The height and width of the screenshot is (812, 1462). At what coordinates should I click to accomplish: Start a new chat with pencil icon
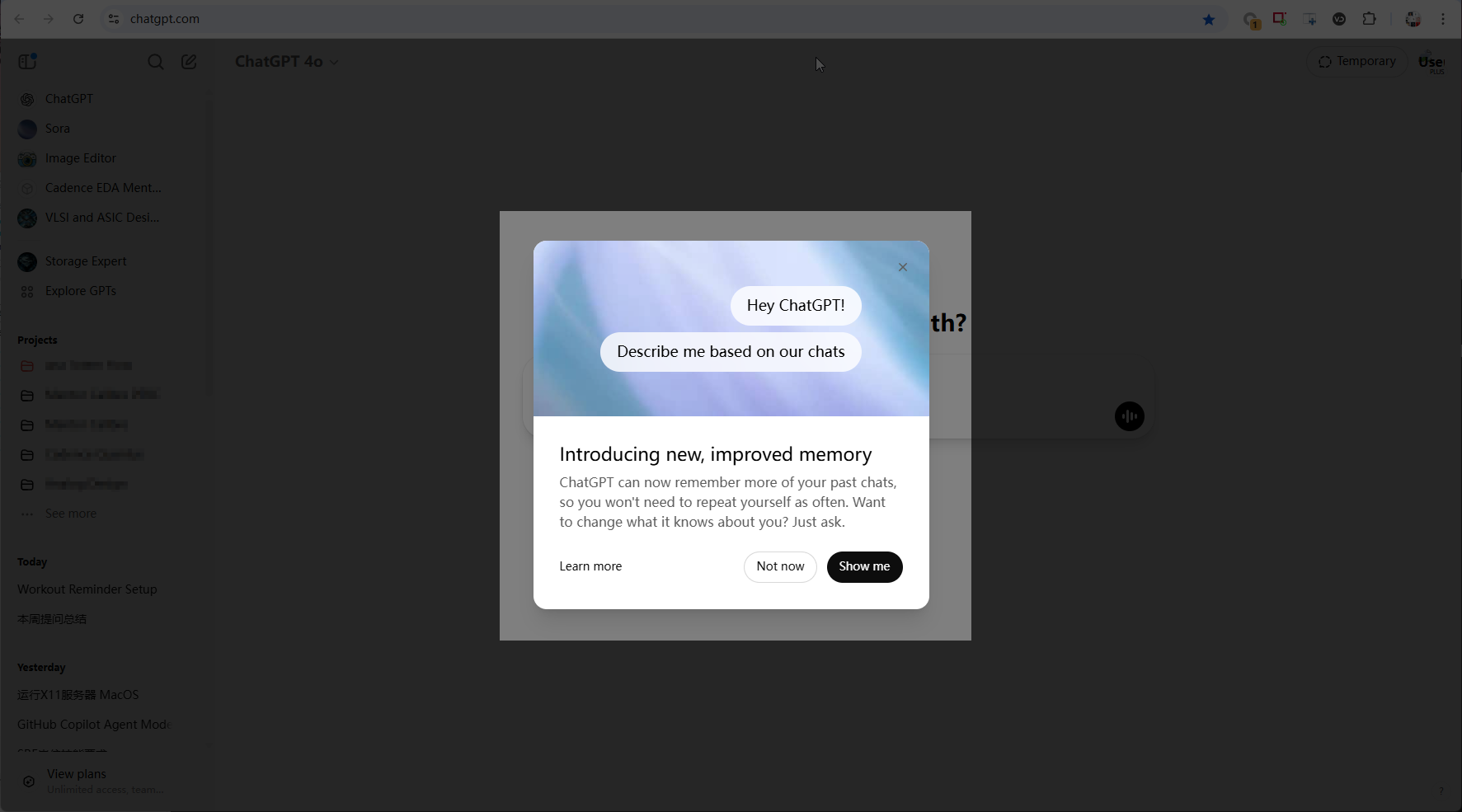coord(189,62)
